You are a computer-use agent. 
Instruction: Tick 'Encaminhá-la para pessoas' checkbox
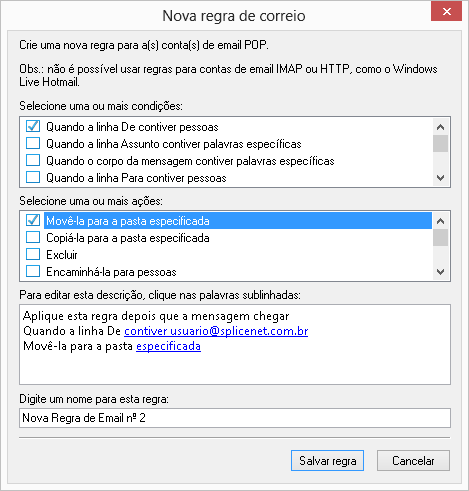(x=33, y=271)
